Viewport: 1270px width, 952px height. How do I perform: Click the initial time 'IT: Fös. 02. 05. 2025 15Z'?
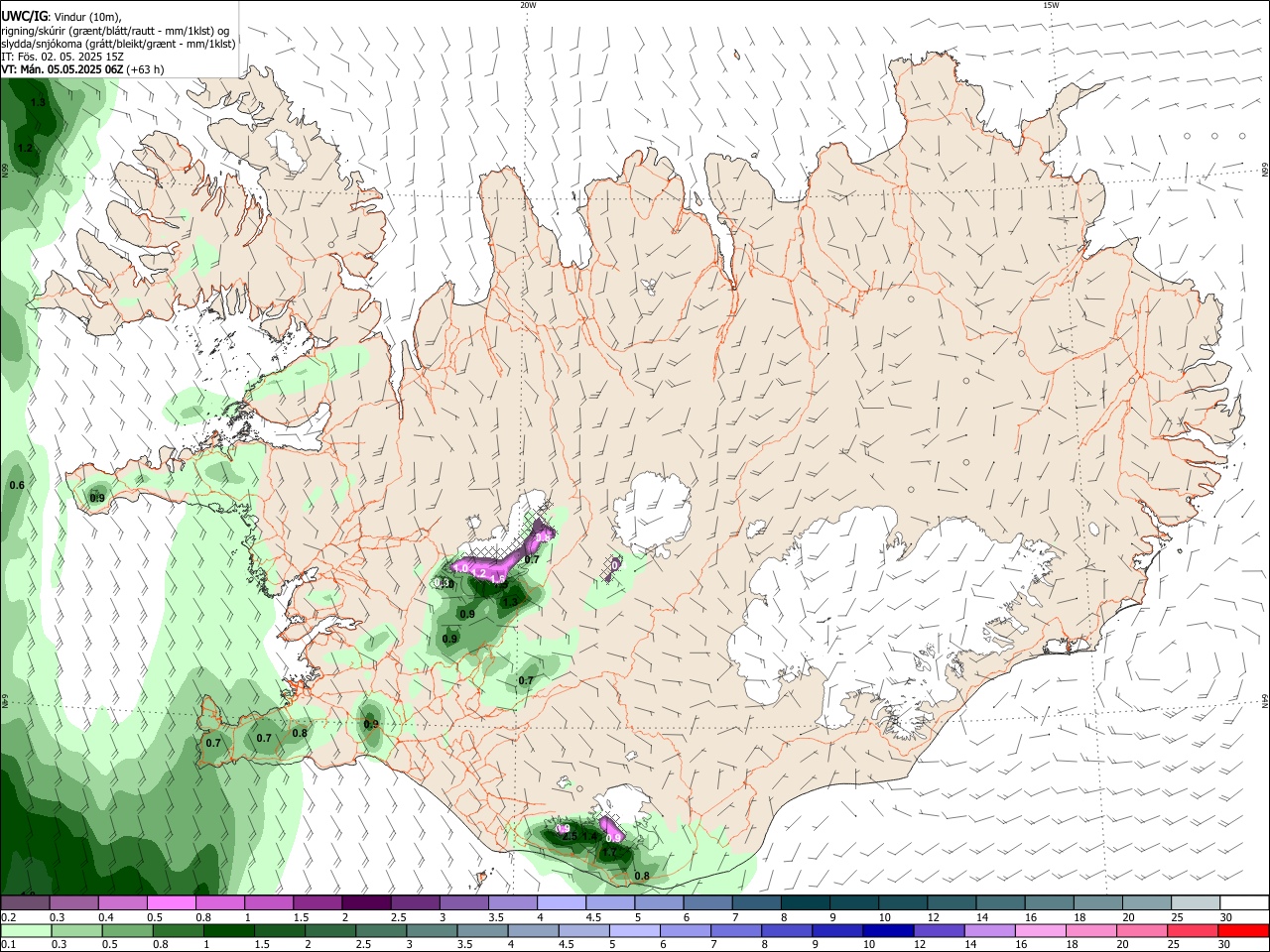[x=63, y=57]
